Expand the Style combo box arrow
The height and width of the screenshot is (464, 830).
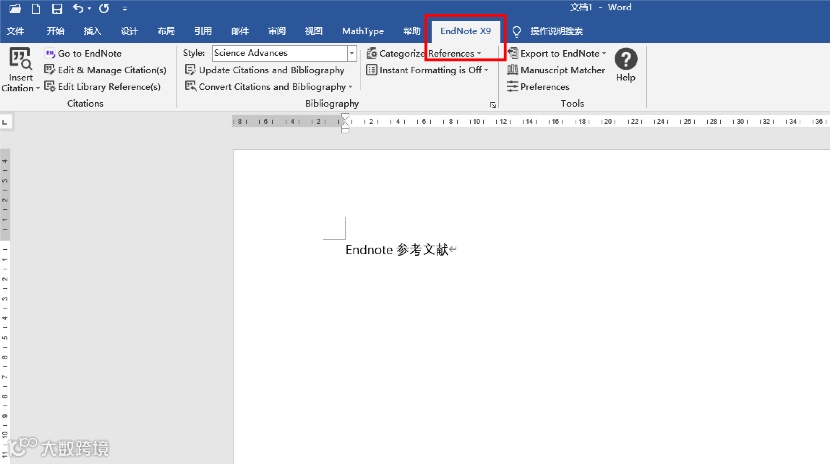pos(351,53)
